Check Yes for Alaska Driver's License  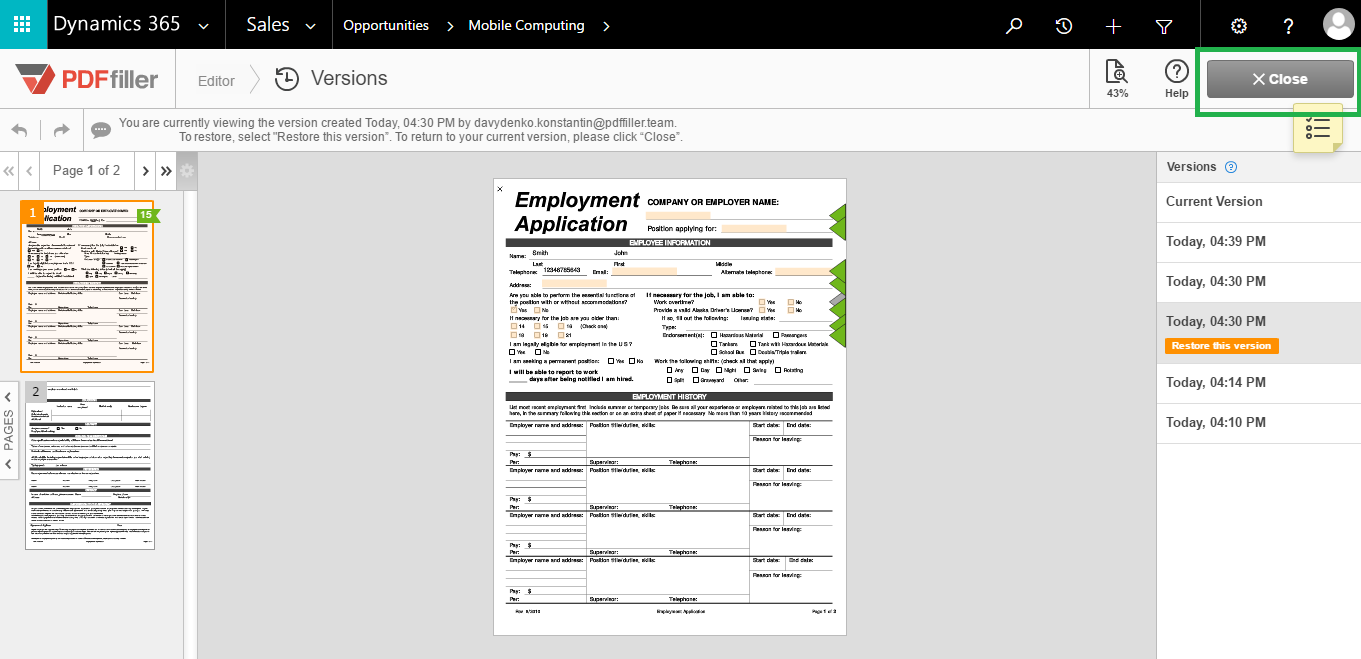[x=762, y=310]
